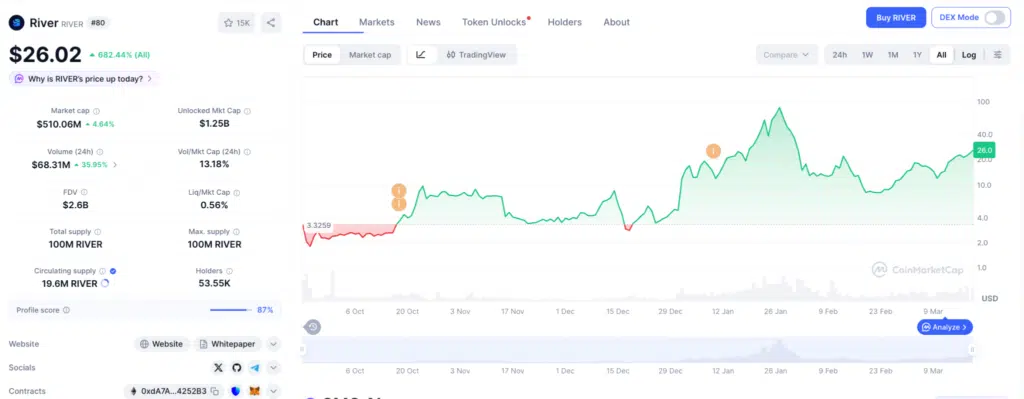Open the Markets tab
Viewport: 1024px width, 399px height.
tap(377, 22)
